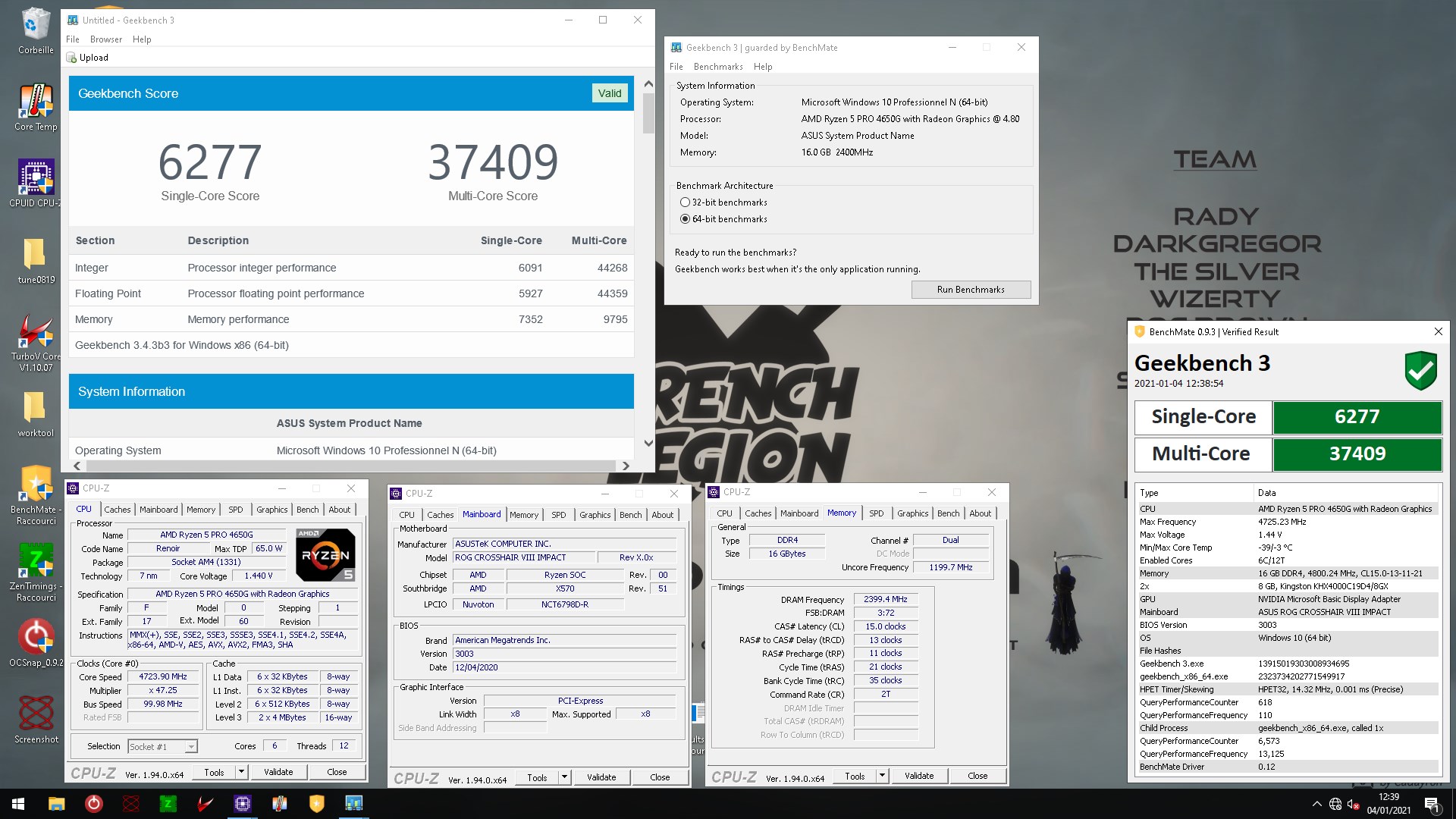Screen dimensions: 1456x819
Task: Switch to SPD tab in Memory CPU-Z window
Action: tap(876, 513)
